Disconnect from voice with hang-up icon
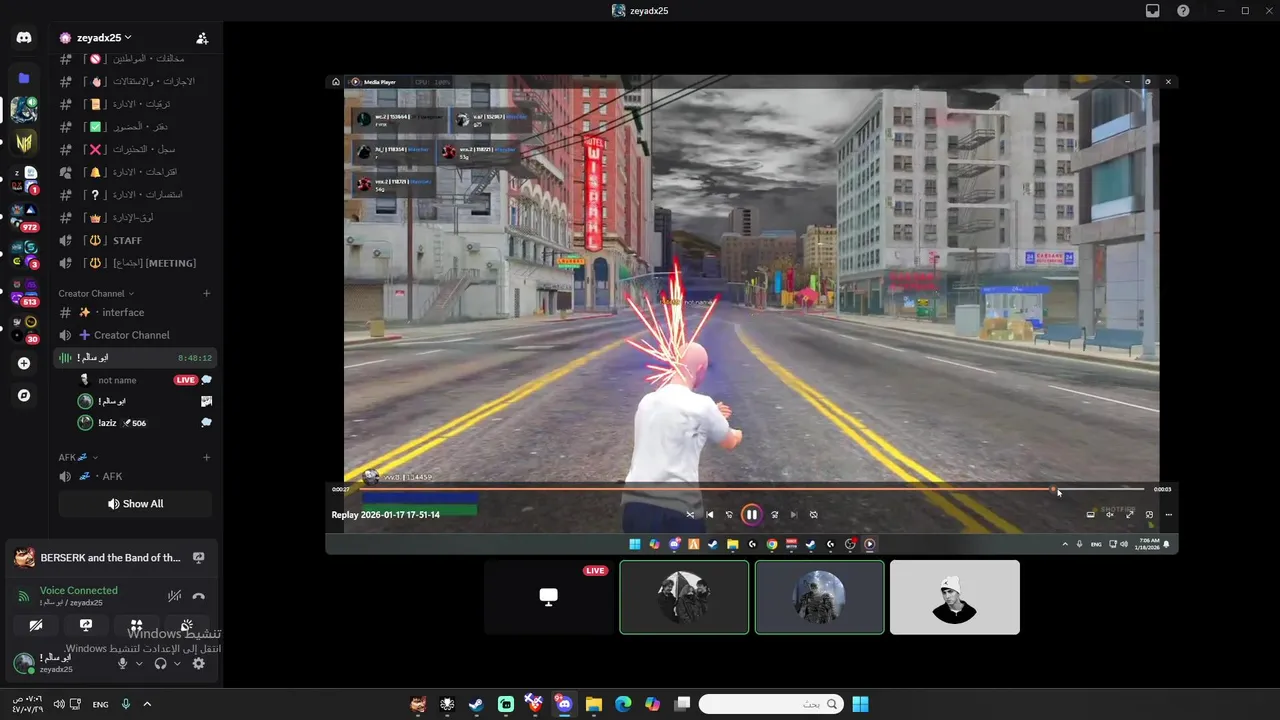 [x=199, y=596]
